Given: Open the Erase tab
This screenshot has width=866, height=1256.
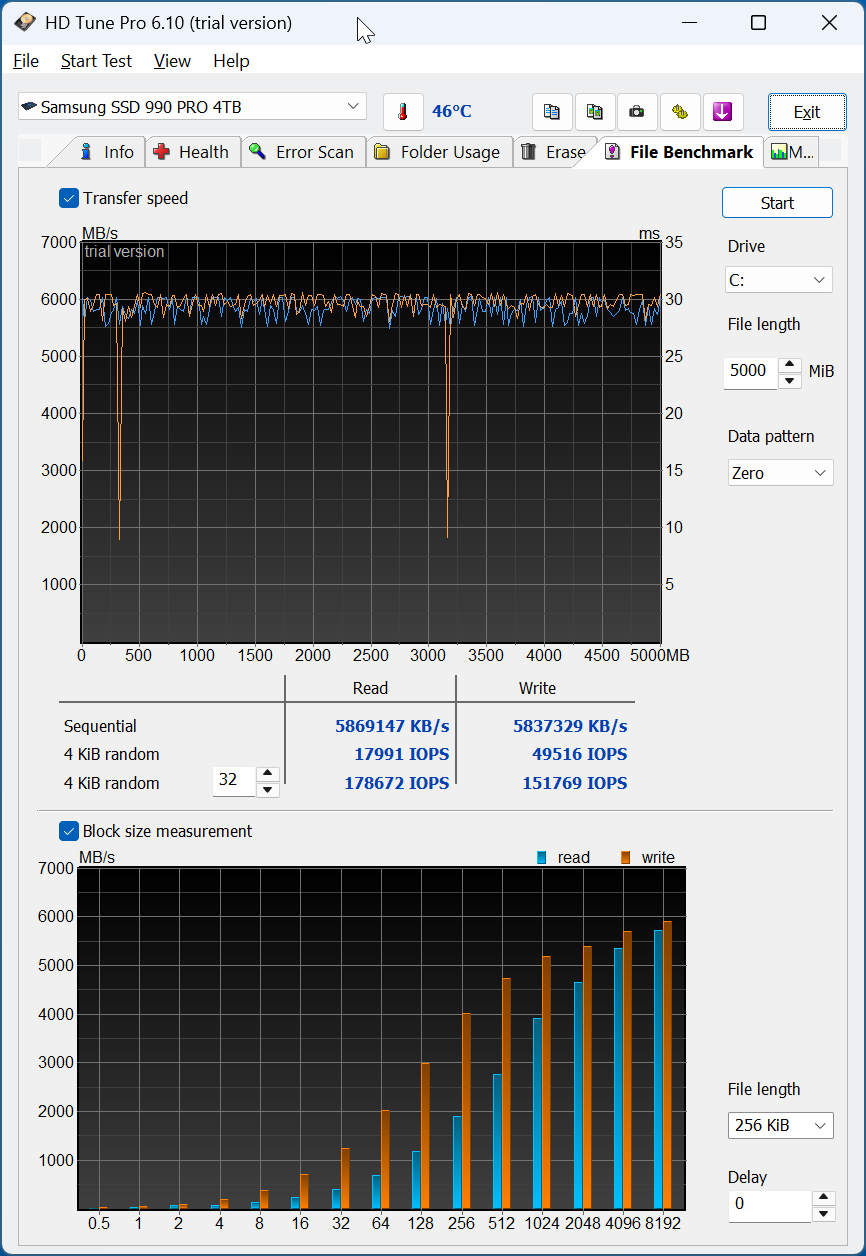Looking at the screenshot, I should coord(554,152).
